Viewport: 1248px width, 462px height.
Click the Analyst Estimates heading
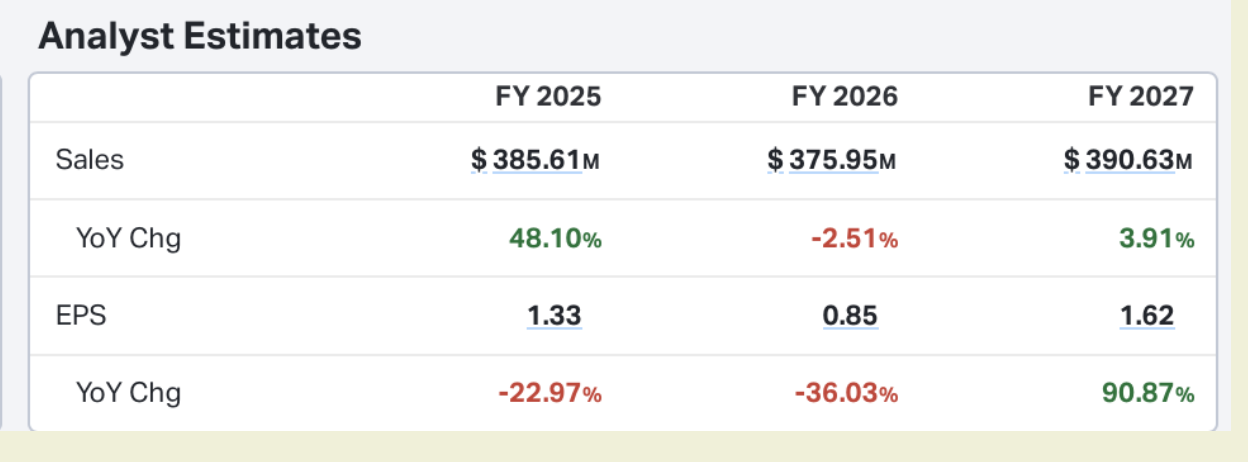point(199,37)
